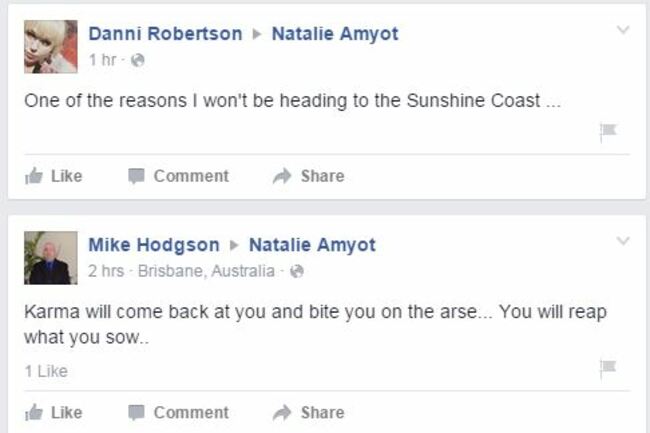This screenshot has height=433, width=650.
Task: Open public globe icon on Danni's post
Action: (x=138, y=60)
